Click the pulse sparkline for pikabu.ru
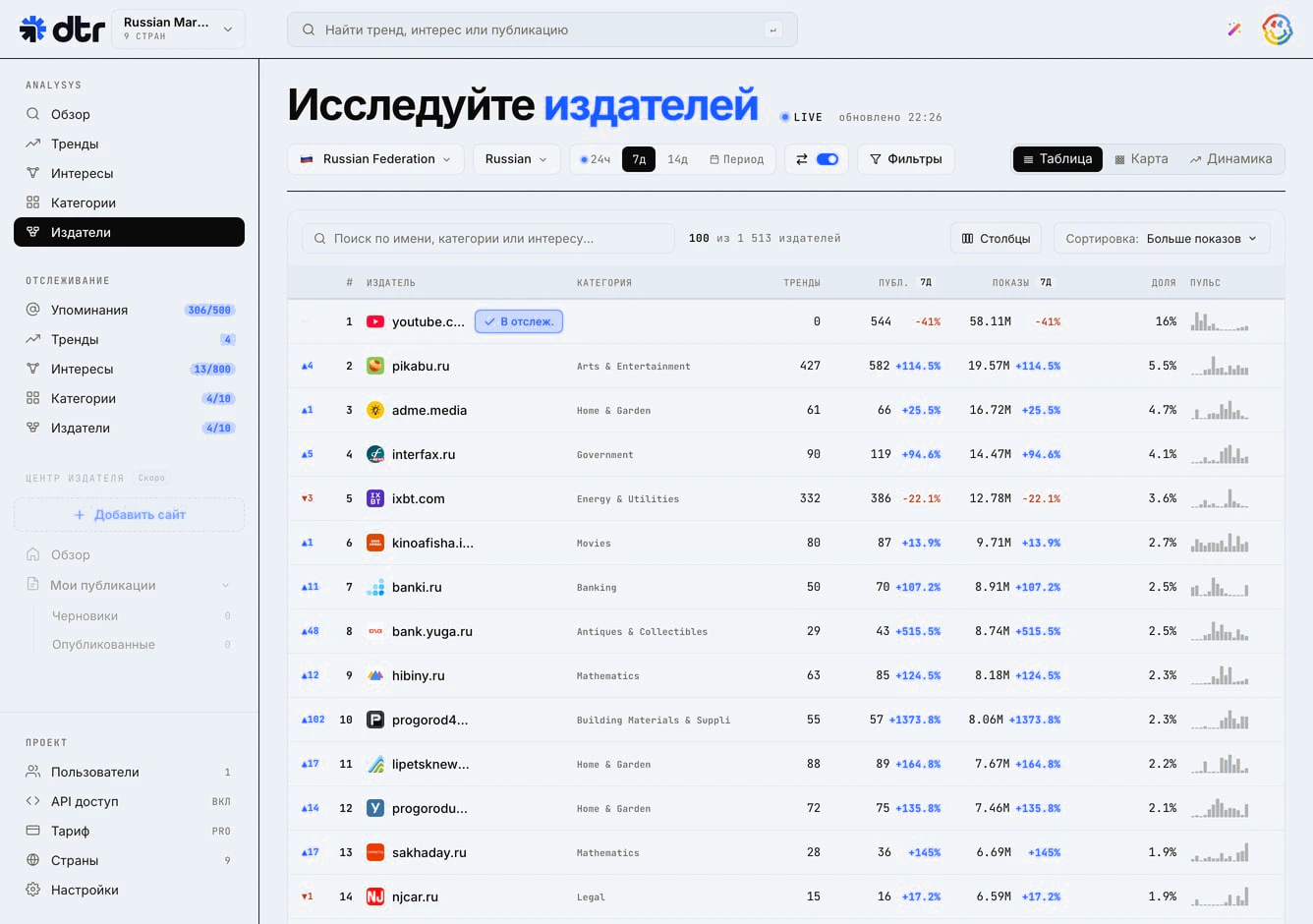 1220,366
